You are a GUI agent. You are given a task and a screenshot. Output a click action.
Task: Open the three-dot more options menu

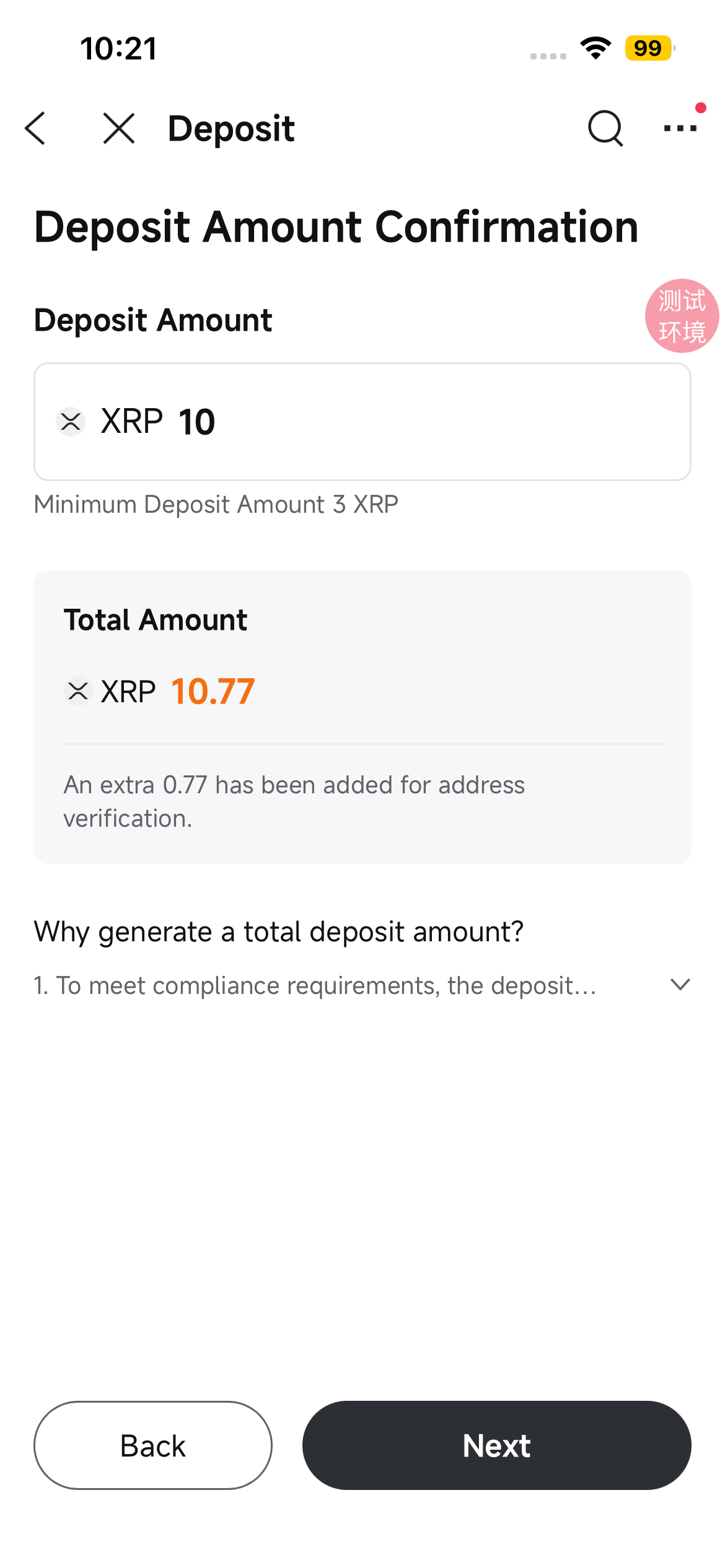click(680, 128)
